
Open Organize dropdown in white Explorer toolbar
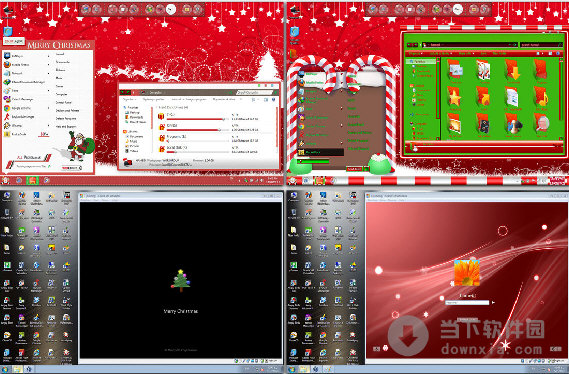click(129, 99)
